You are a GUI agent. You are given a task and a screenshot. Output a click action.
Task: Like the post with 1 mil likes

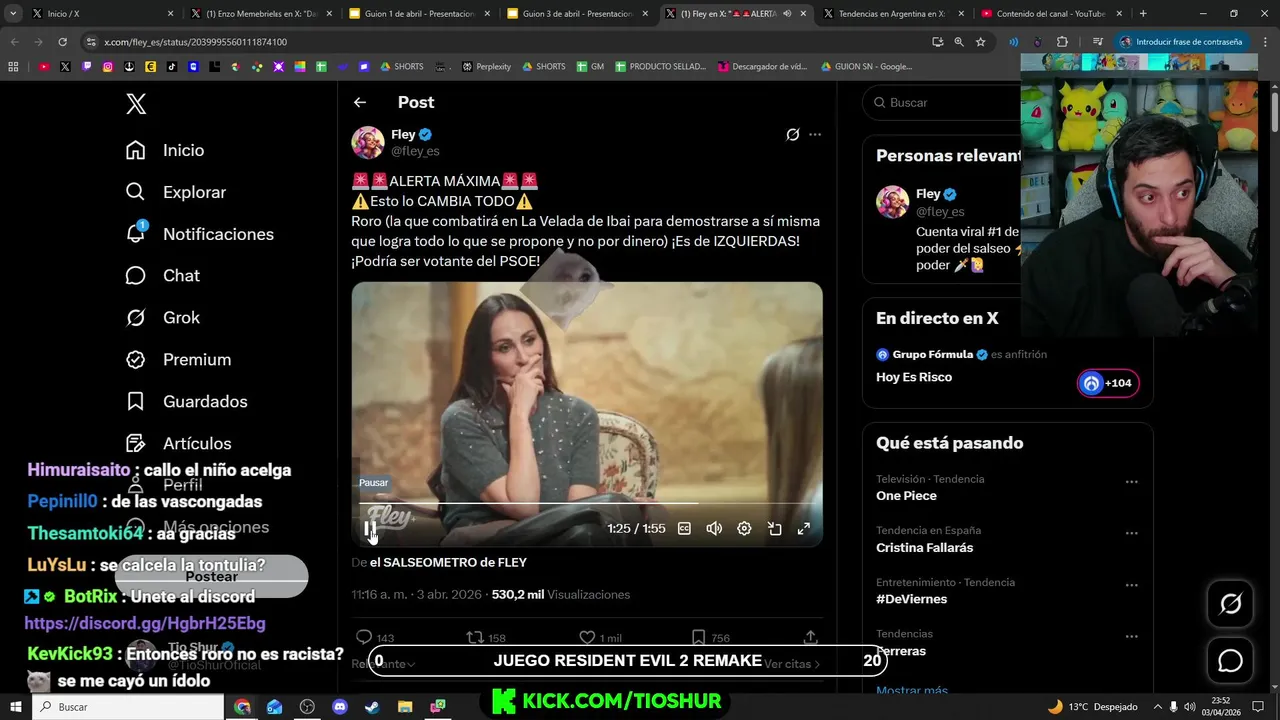tap(600, 637)
